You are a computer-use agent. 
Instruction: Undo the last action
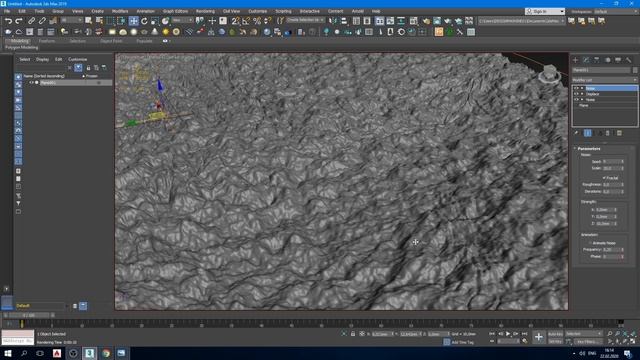pyautogui.click(x=8, y=21)
